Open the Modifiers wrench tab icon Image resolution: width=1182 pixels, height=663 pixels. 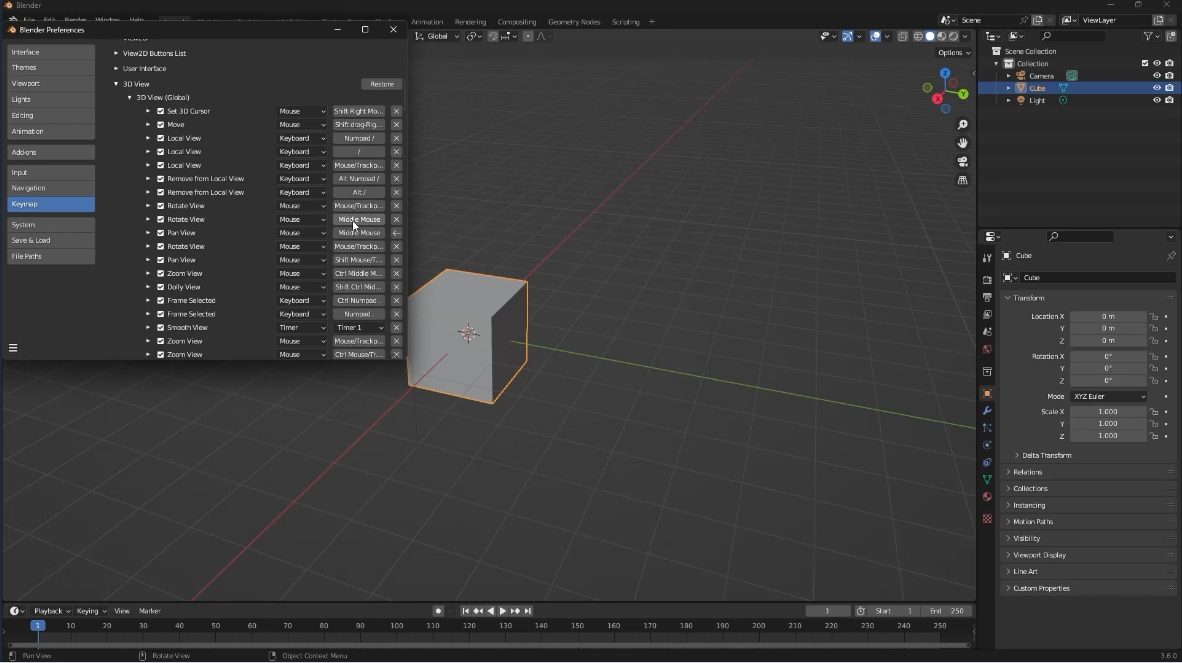987,411
